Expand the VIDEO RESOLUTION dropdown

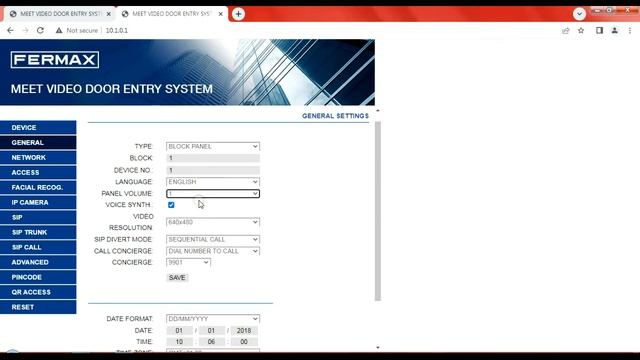pyautogui.click(x=213, y=222)
